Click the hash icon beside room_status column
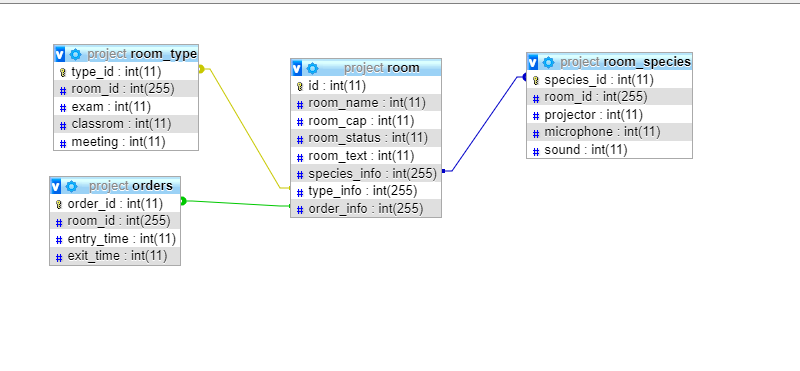This screenshot has height=371, width=800. [300, 139]
